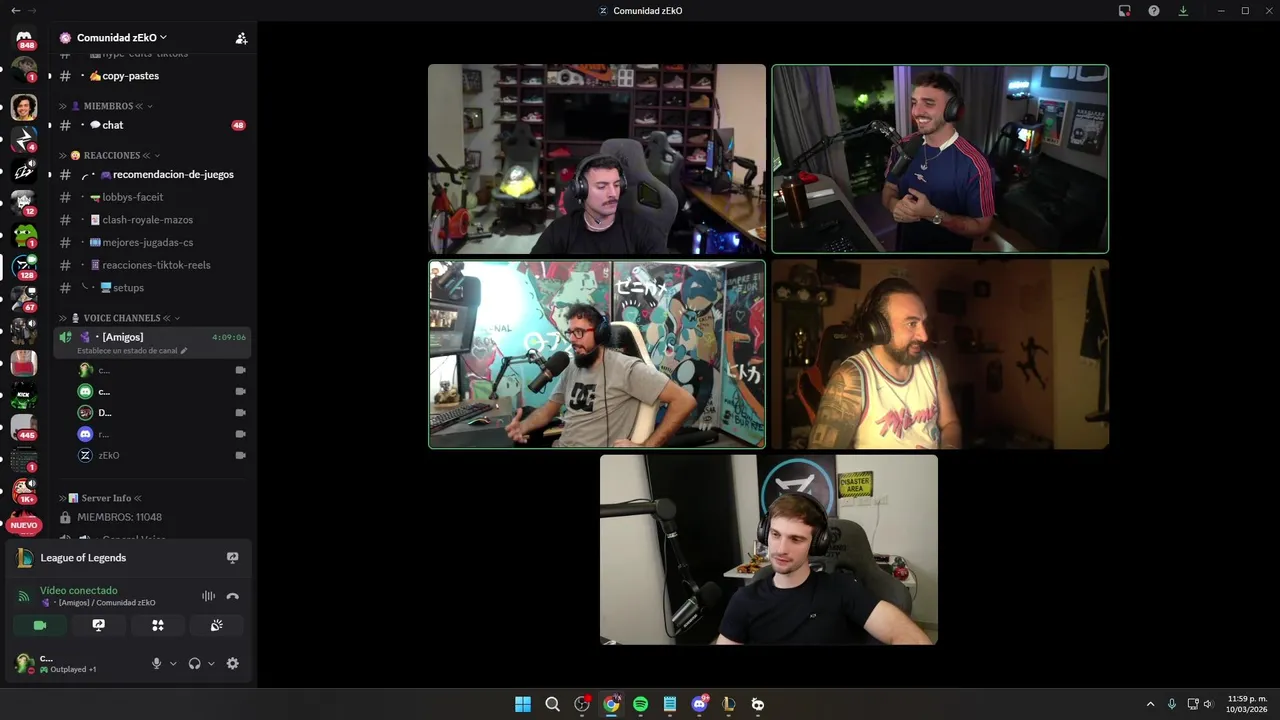Screen dimensions: 1280x720
Task: Mute the microphone in the user panel
Action: pyautogui.click(x=156, y=663)
